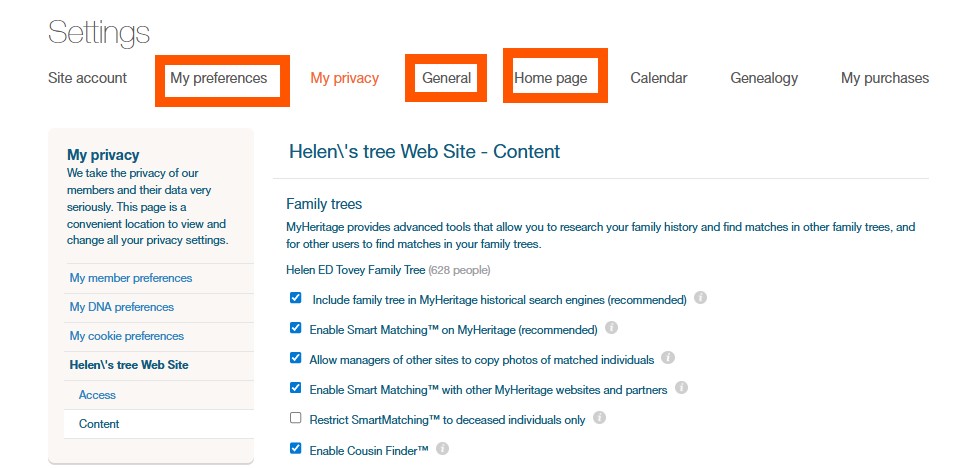This screenshot has height=468, width=972.
Task: Open My cookie preferences link
Action: 126,336
